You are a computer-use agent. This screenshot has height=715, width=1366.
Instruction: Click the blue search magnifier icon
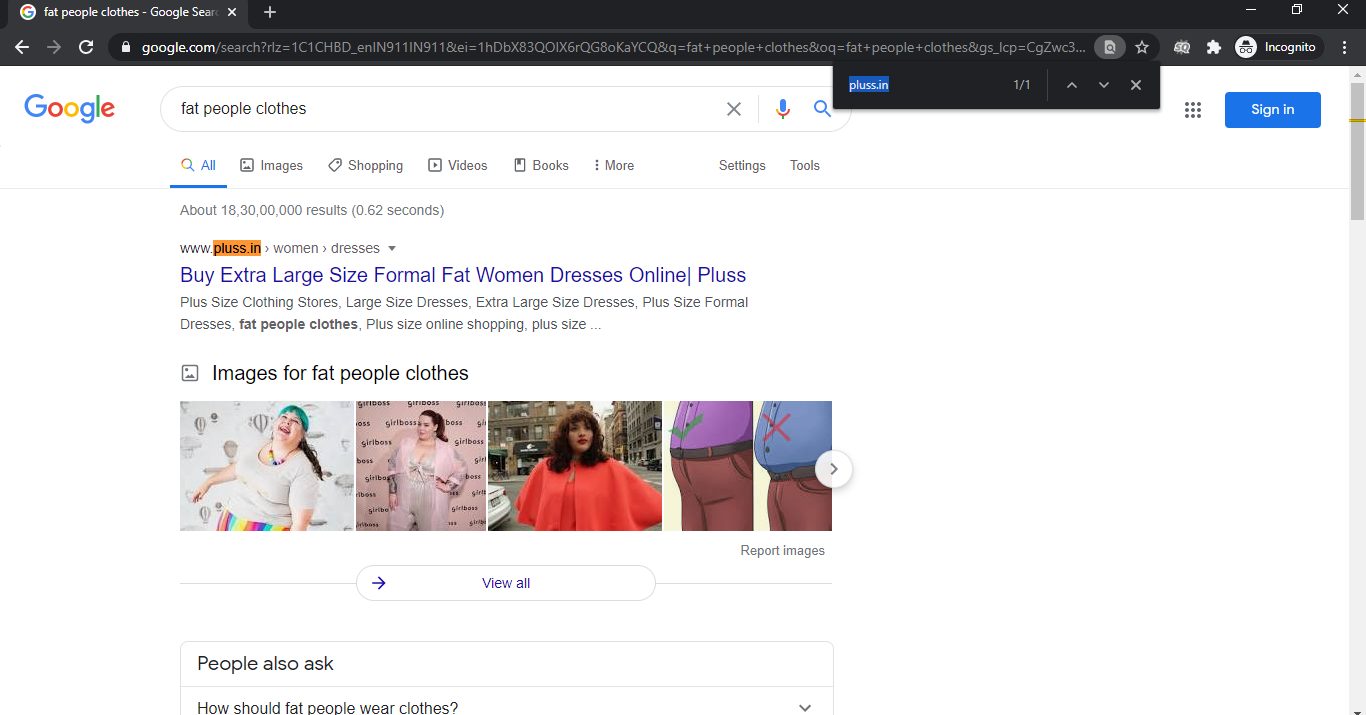(x=822, y=109)
